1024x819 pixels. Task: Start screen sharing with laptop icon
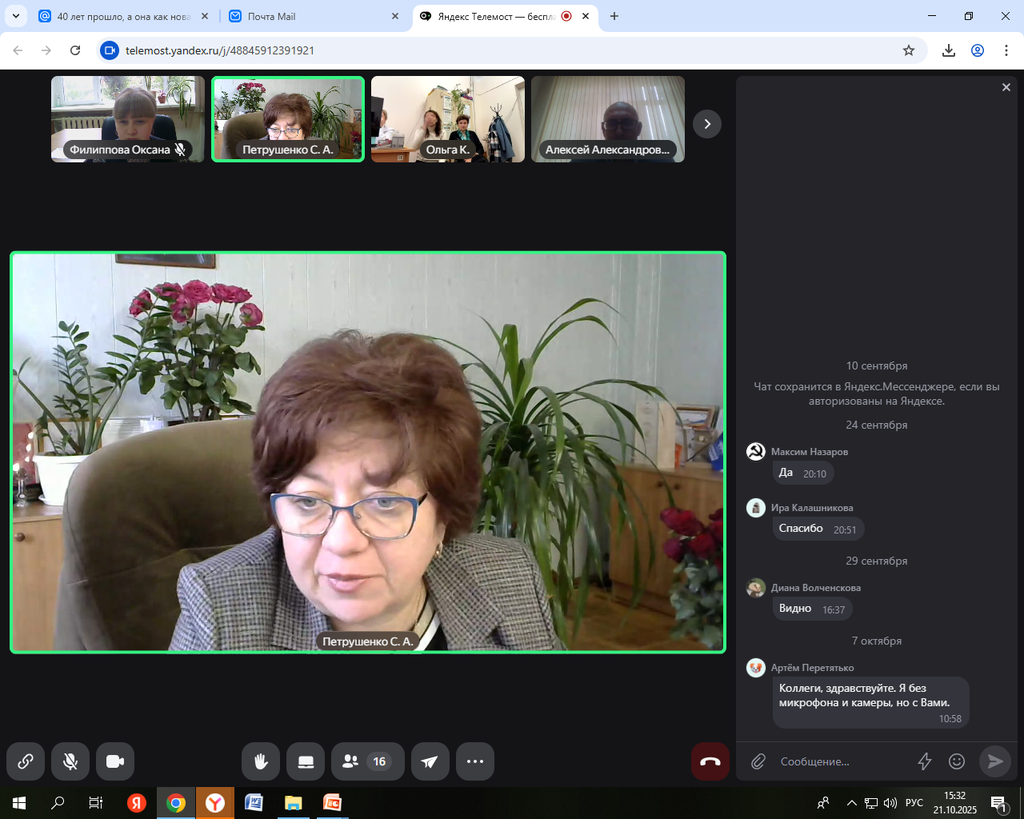tap(306, 761)
